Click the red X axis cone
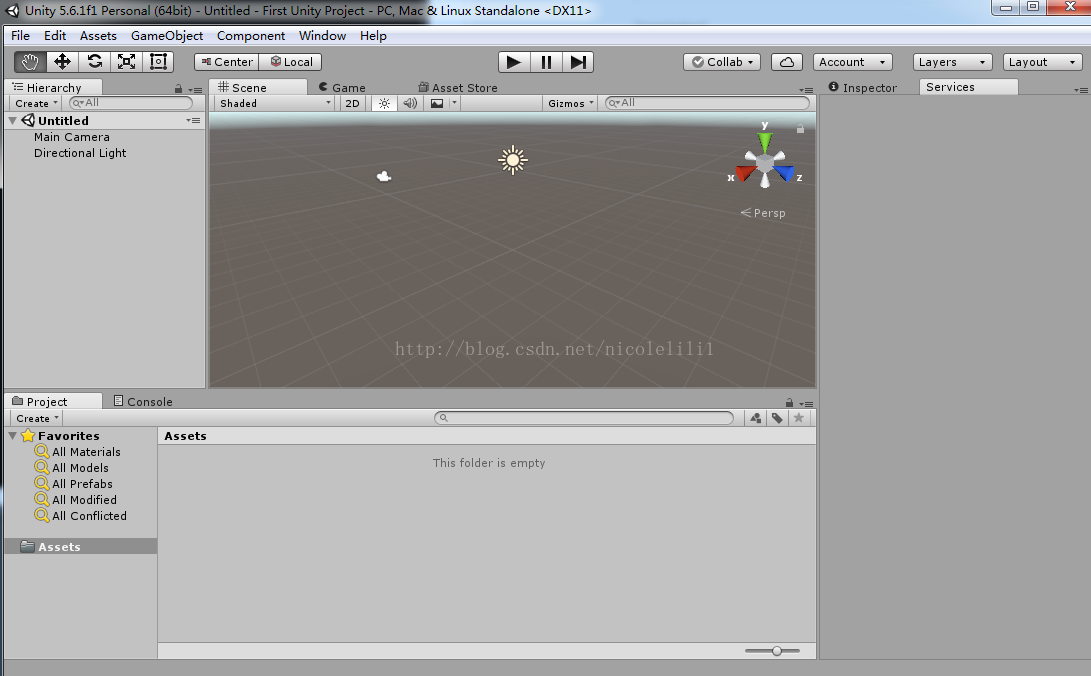This screenshot has height=676, width=1091. pyautogui.click(x=746, y=172)
